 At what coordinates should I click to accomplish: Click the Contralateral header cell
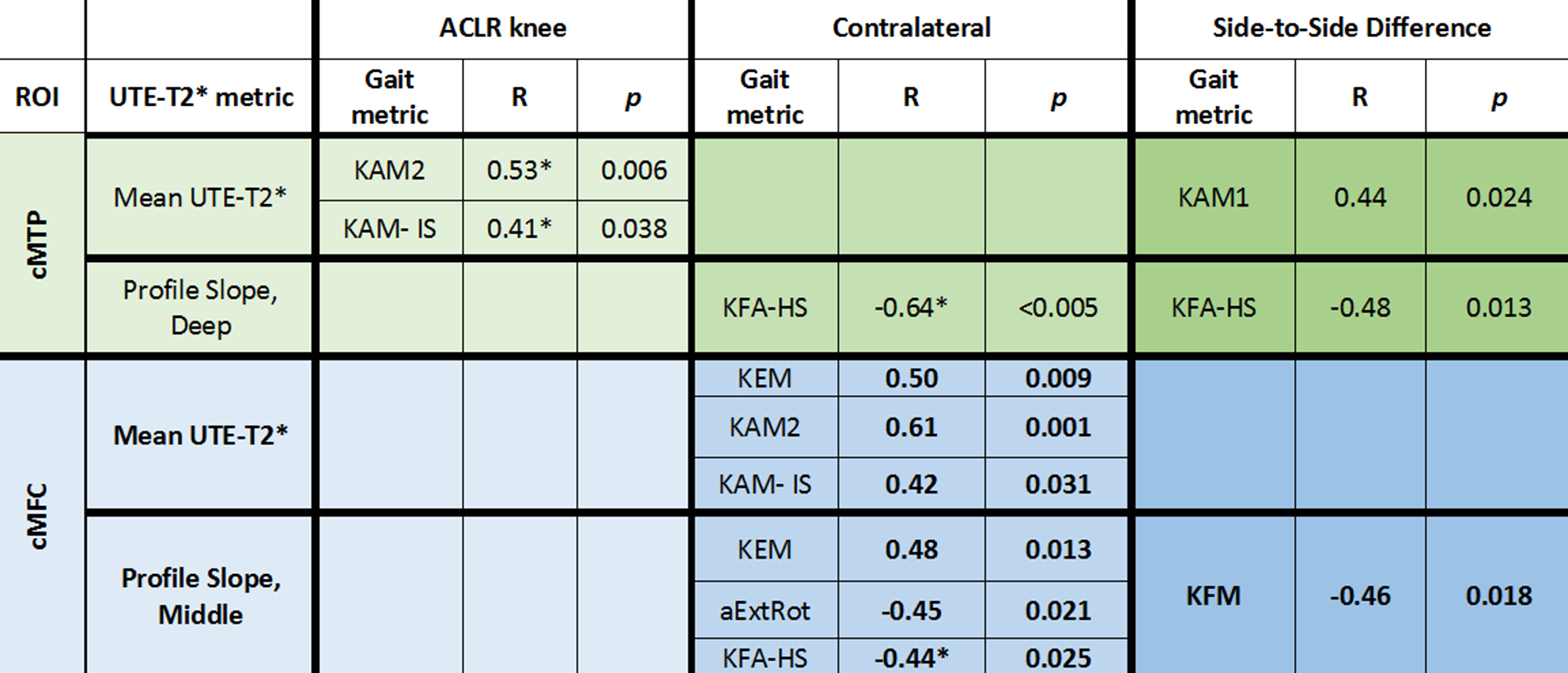911,28
